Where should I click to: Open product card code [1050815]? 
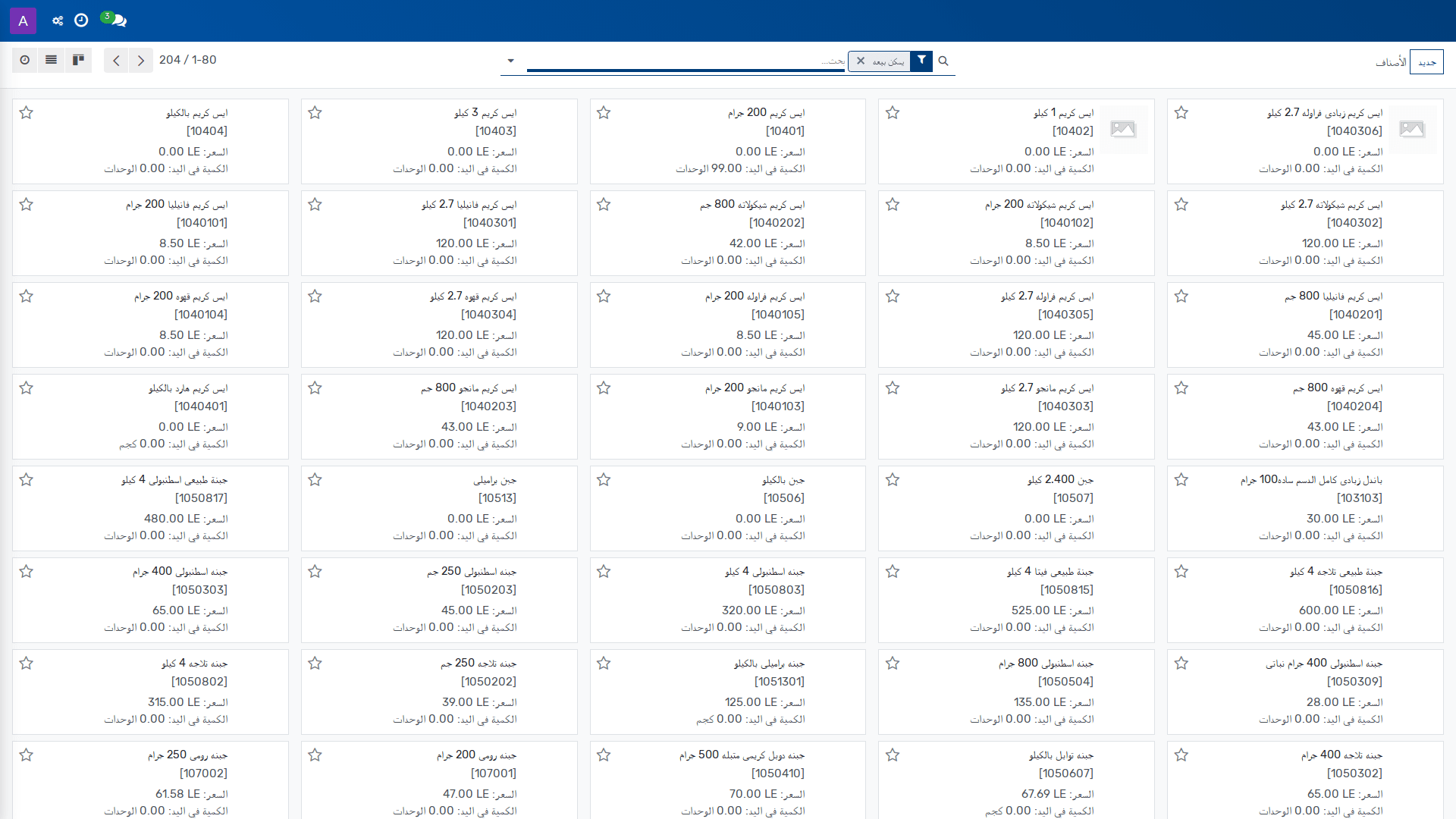coord(1067,590)
